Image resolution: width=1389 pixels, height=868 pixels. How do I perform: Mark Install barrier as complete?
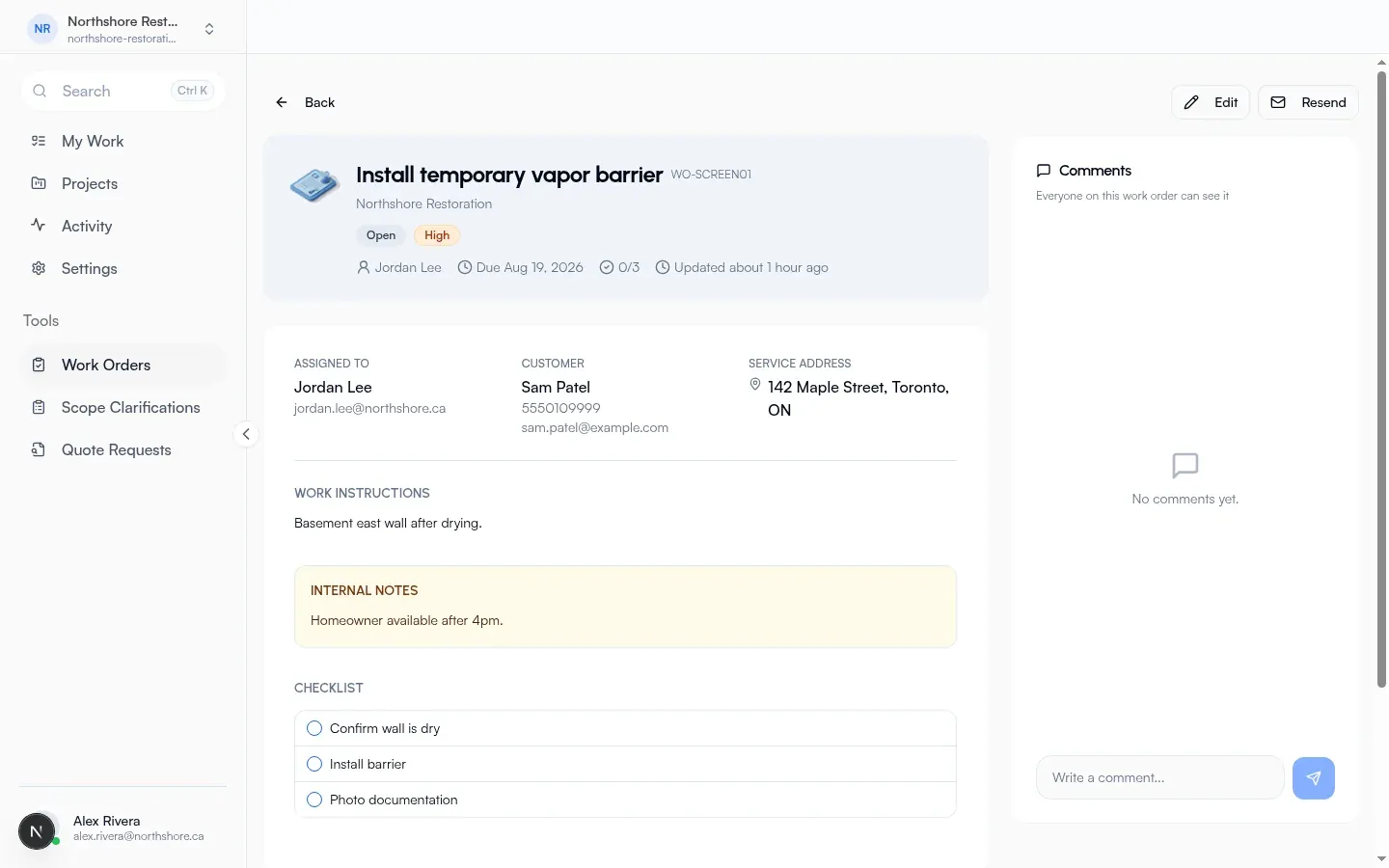click(x=314, y=764)
